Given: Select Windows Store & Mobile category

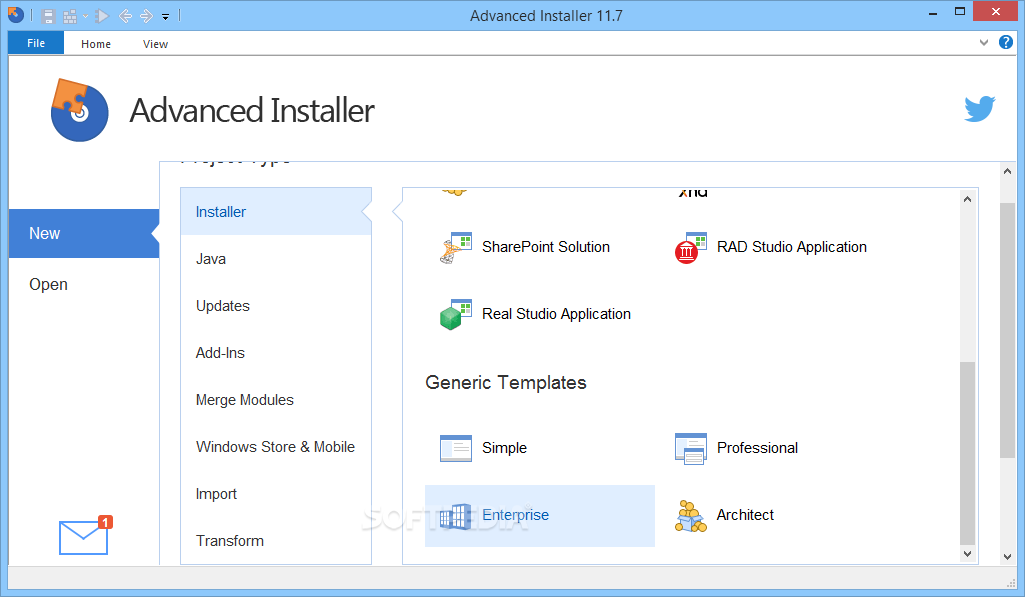Looking at the screenshot, I should coord(276,447).
